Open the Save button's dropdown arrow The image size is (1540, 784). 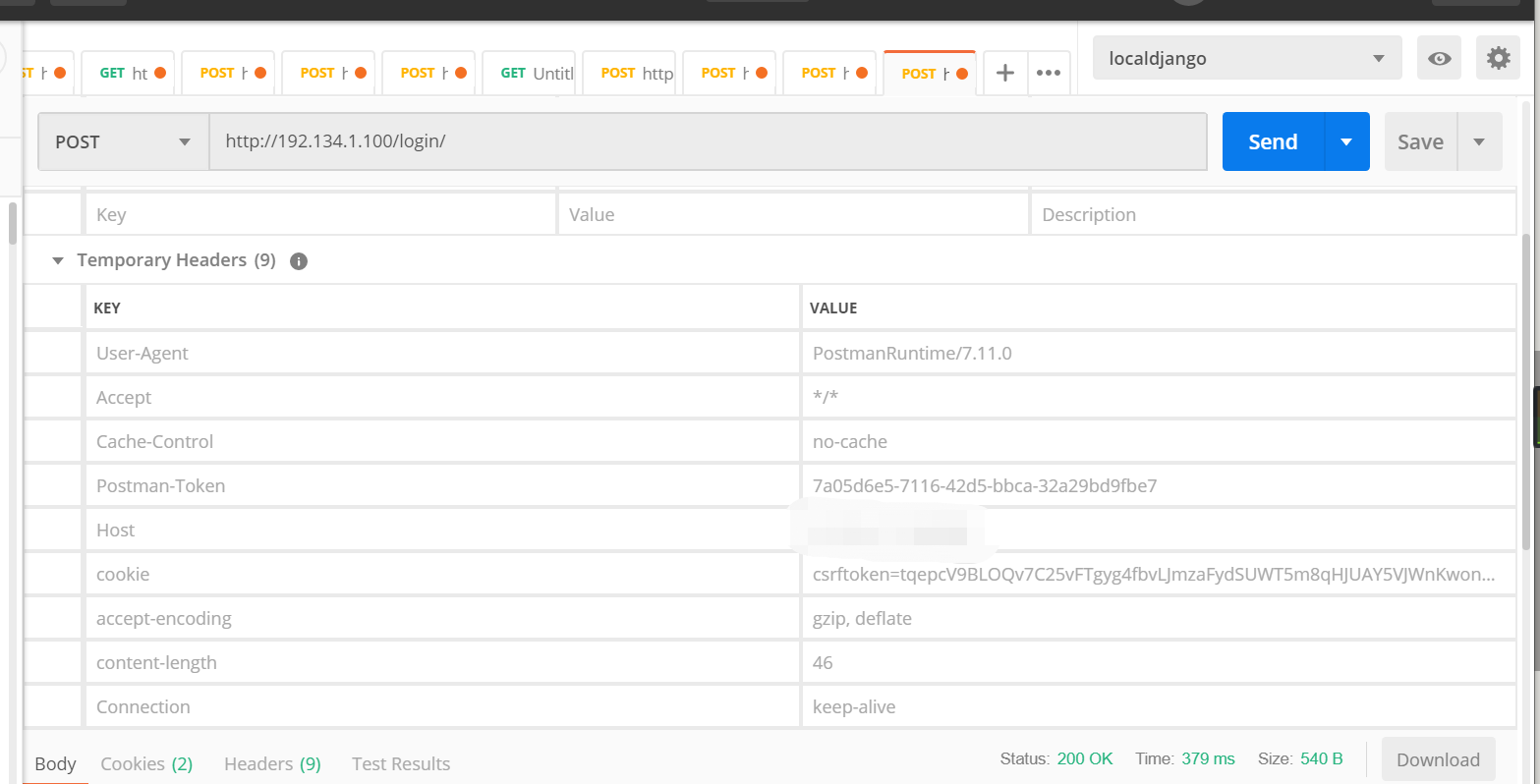(x=1478, y=140)
